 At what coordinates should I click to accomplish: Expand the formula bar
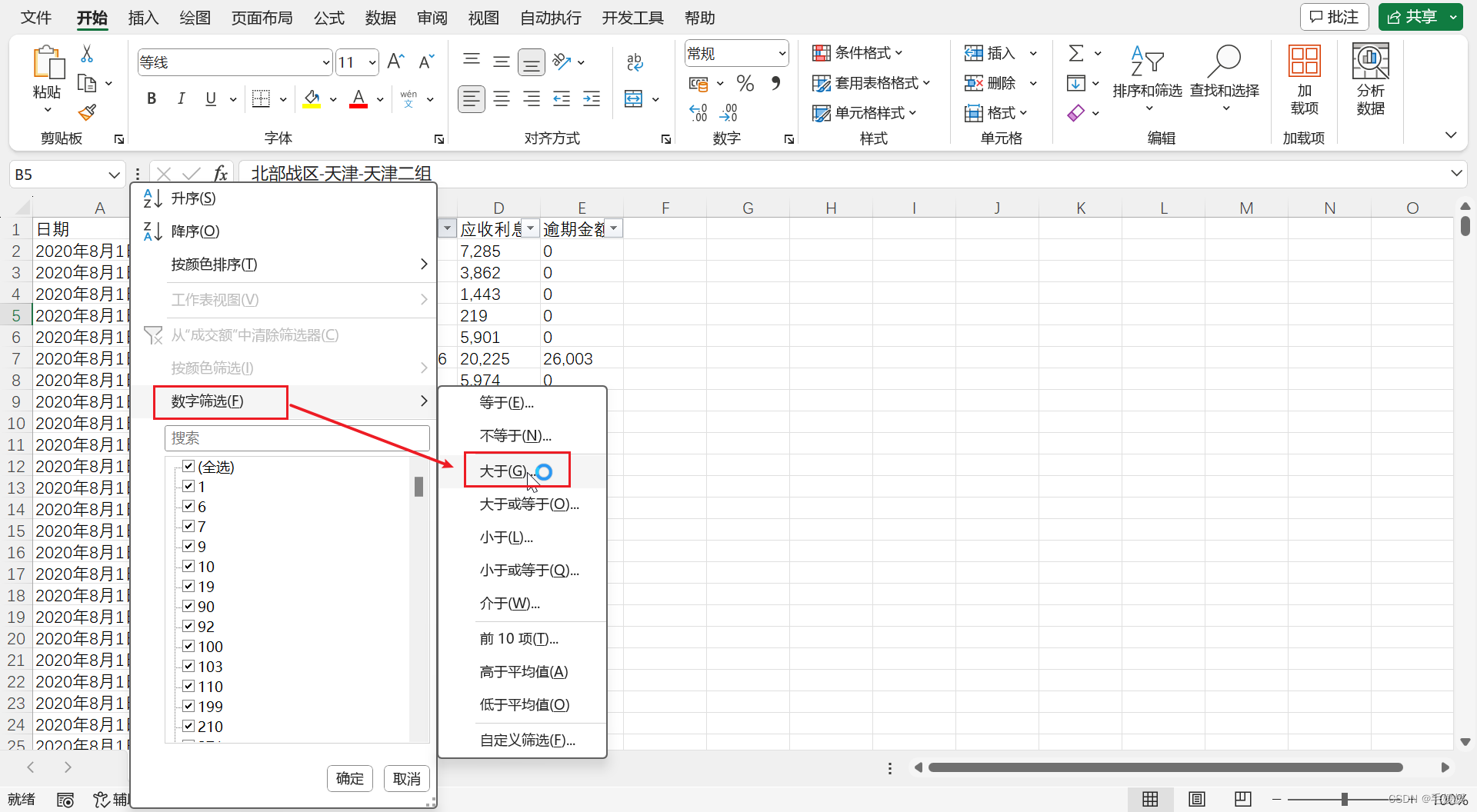point(1456,173)
